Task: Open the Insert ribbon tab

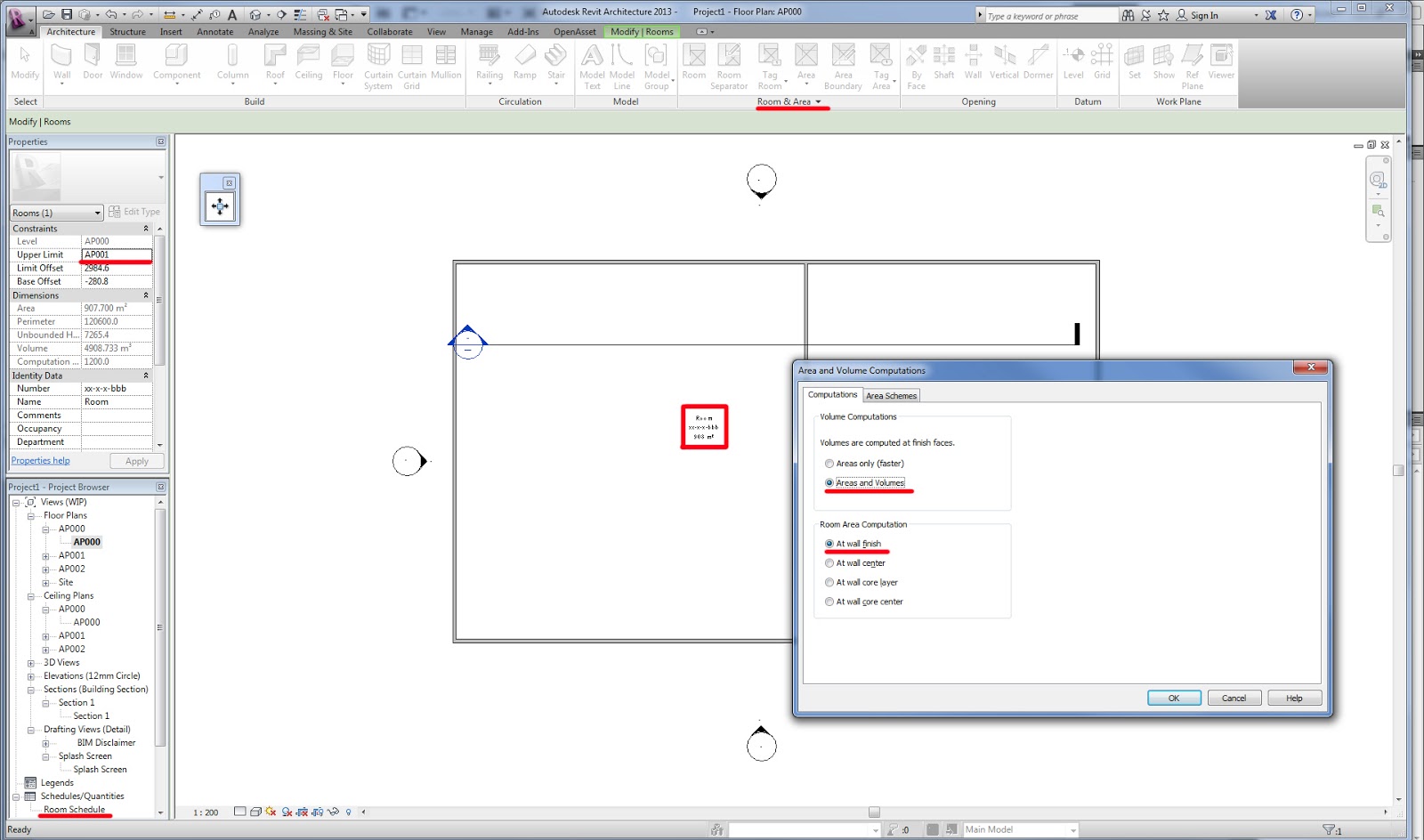Action: 171,31
